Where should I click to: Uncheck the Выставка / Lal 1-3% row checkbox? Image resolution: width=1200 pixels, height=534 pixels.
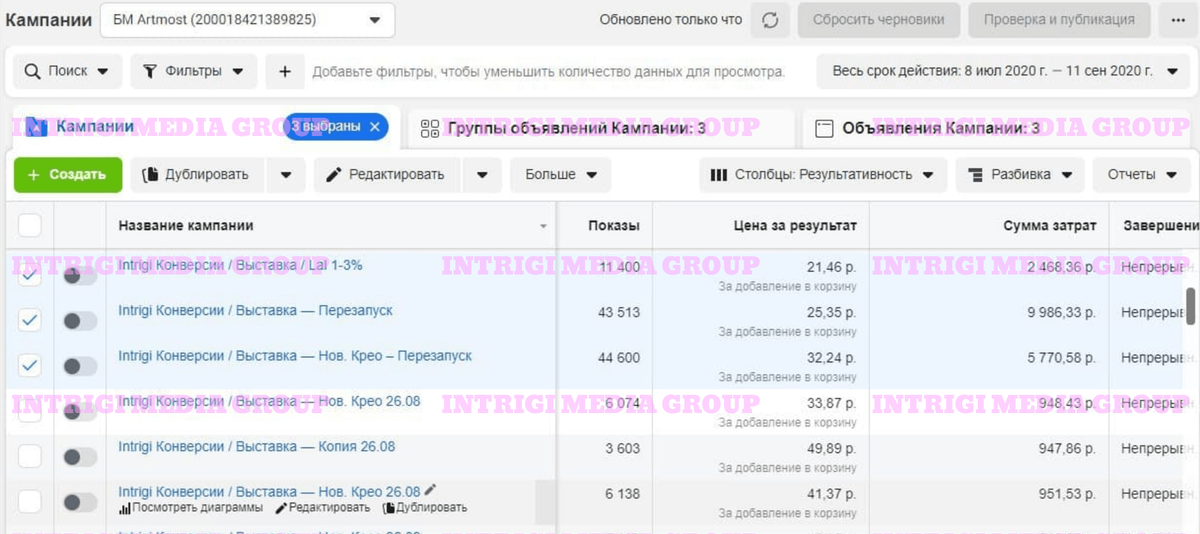[x=30, y=274]
